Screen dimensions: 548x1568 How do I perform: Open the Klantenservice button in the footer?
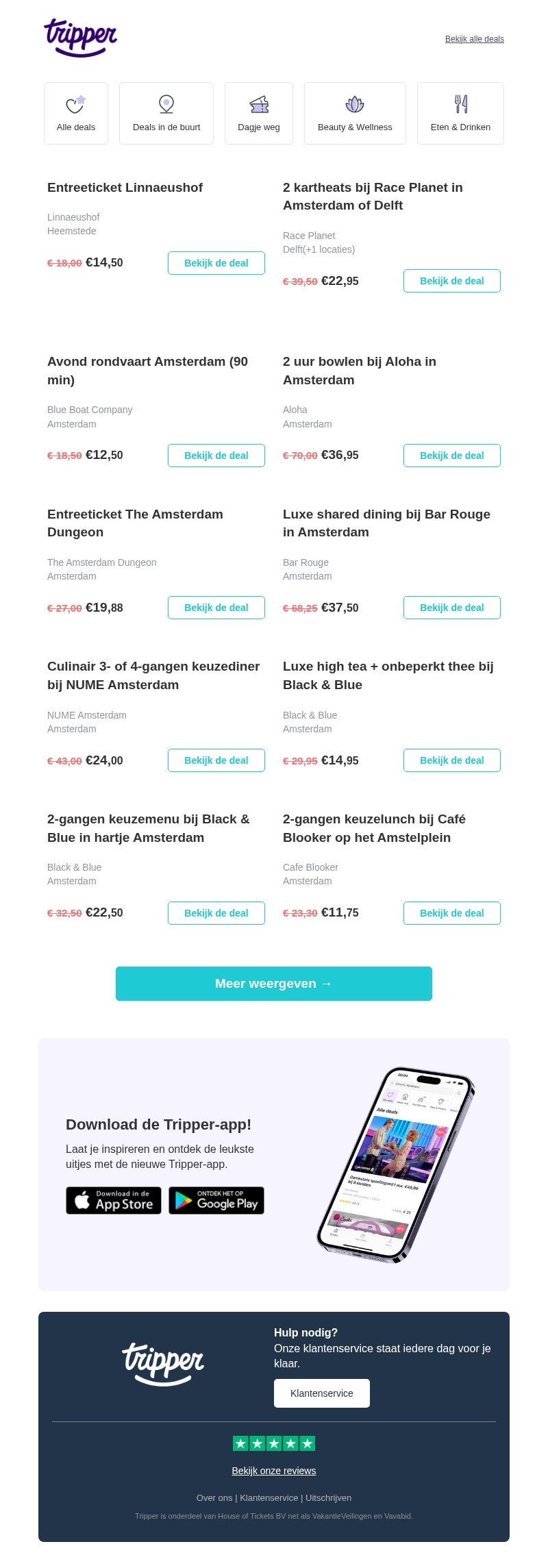[322, 1393]
